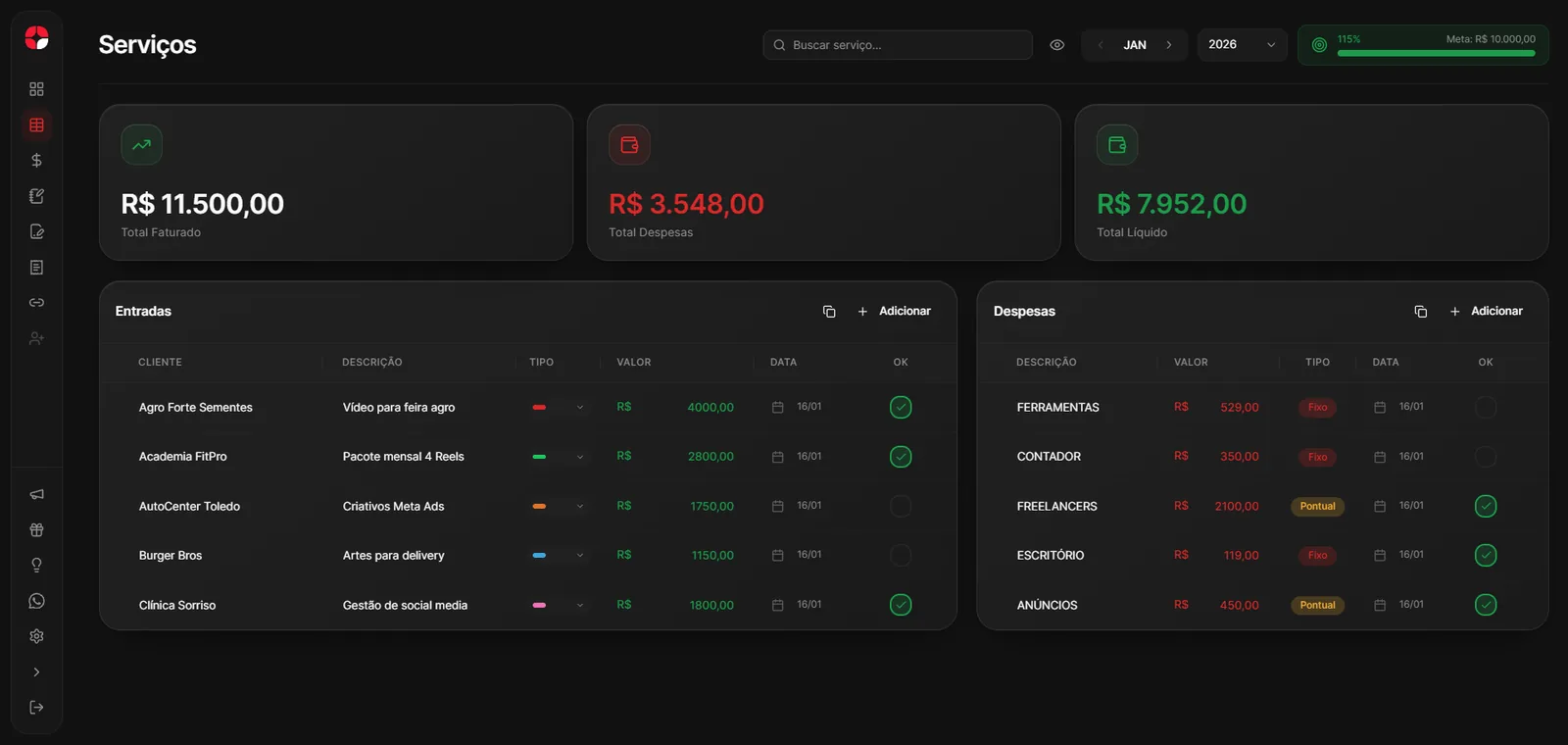Viewport: 1568px width, 745px height.
Task: Click the Total Faturado summary card
Action: 336,182
